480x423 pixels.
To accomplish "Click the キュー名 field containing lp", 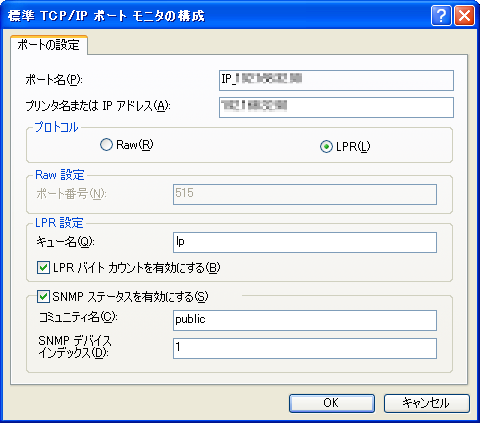I will coord(305,242).
